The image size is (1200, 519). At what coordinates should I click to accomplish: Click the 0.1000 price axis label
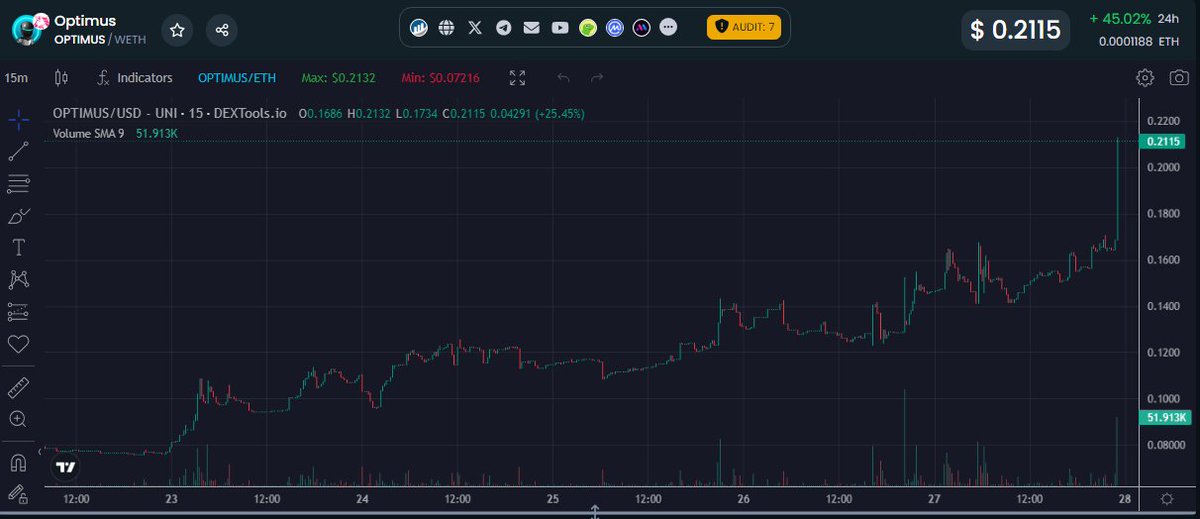(1165, 398)
